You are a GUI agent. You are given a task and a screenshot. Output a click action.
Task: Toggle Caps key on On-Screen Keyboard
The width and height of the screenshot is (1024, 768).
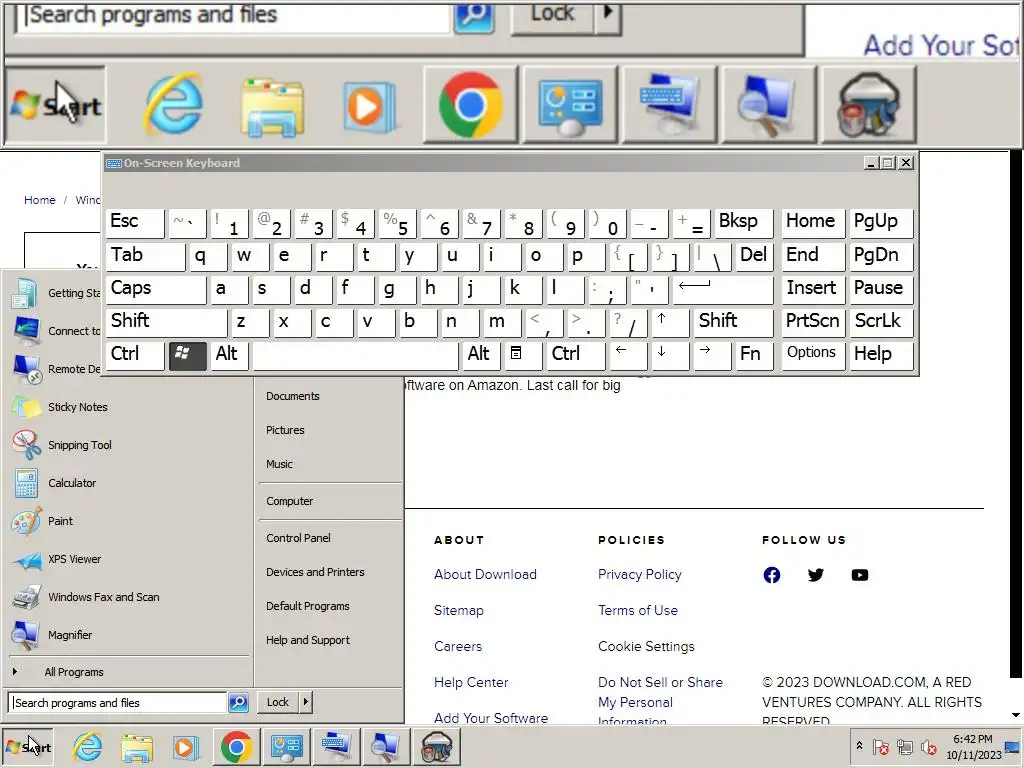(x=155, y=289)
